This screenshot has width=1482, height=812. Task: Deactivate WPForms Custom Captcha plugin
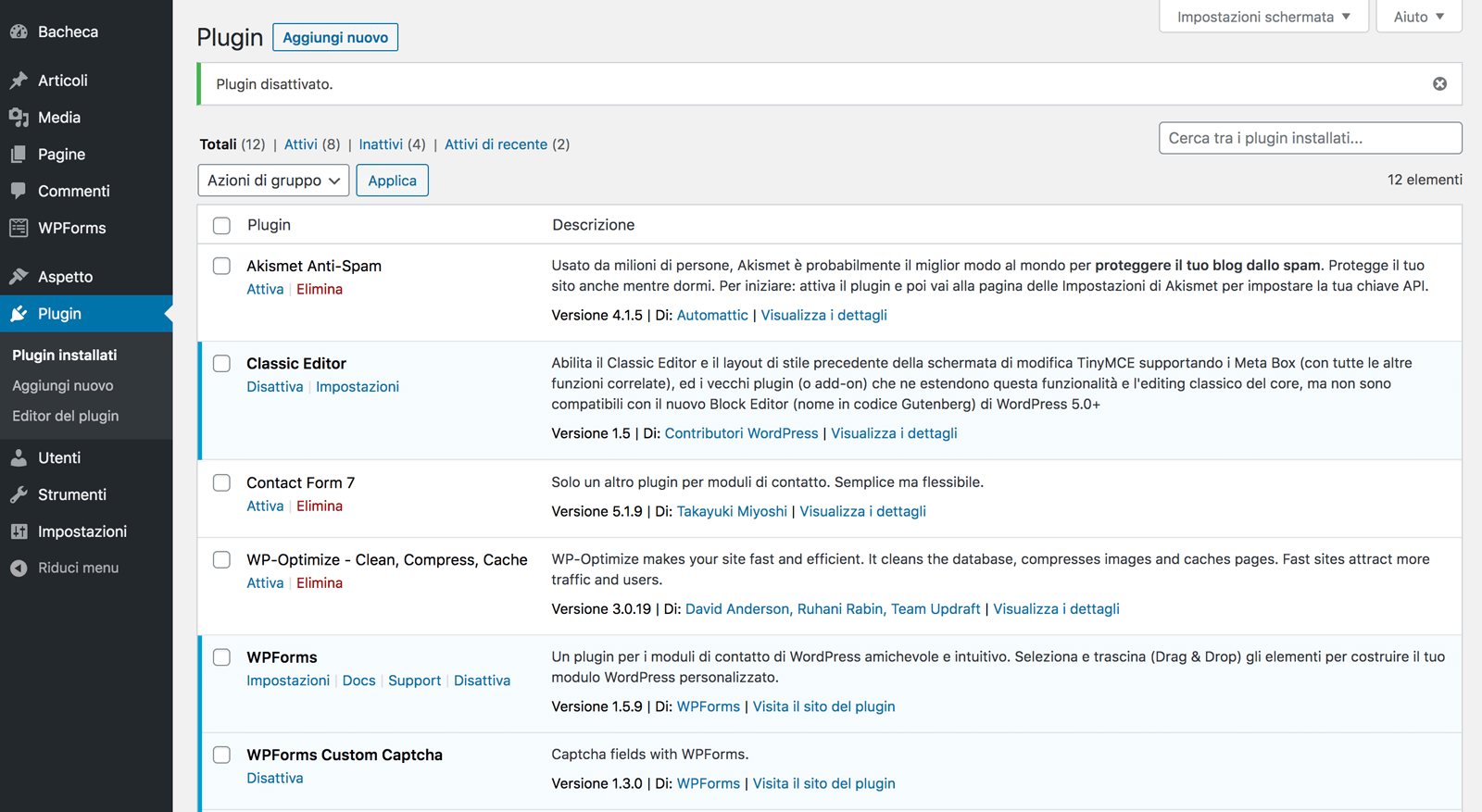click(275, 778)
